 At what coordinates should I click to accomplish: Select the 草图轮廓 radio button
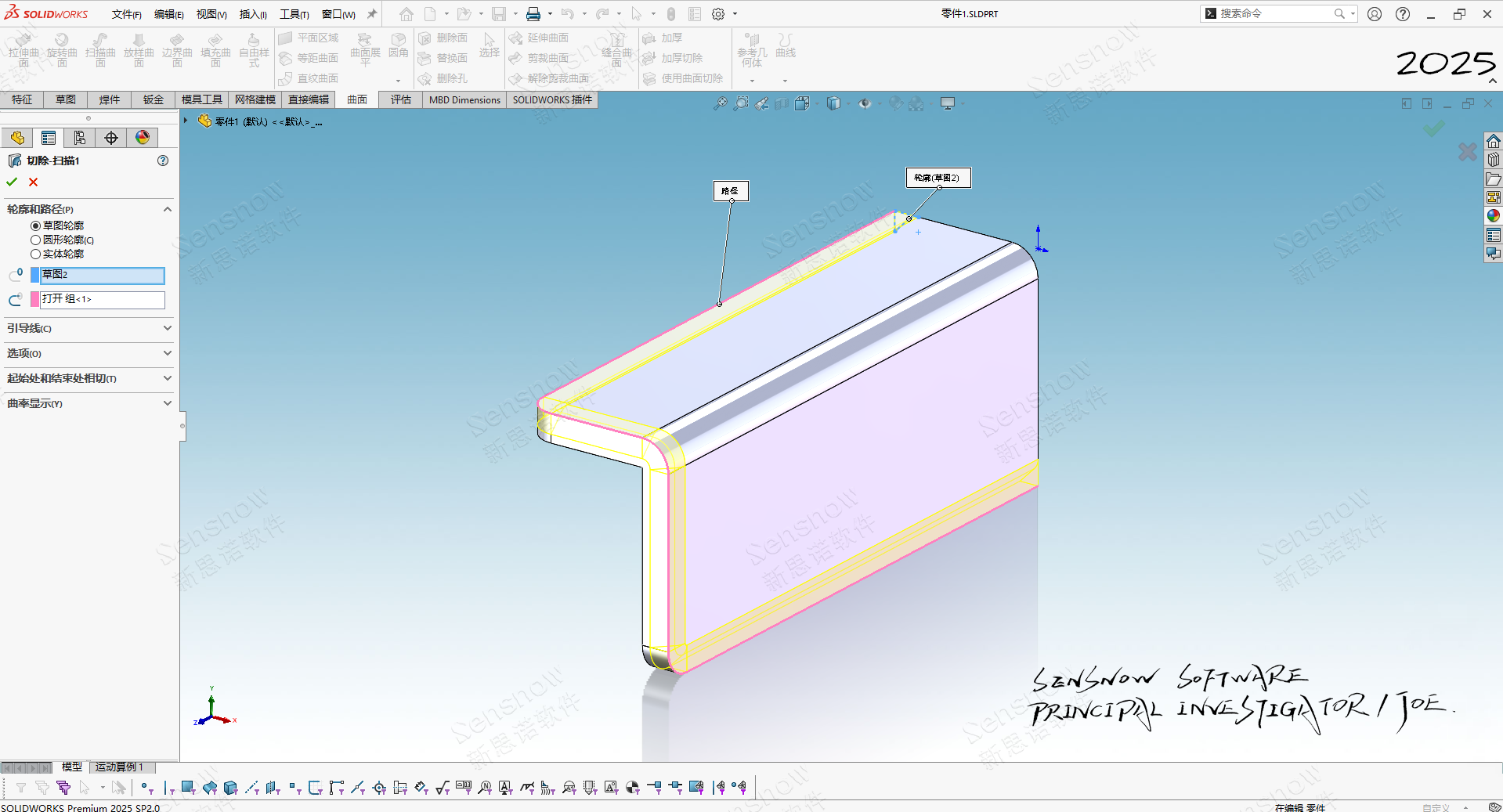[36, 226]
